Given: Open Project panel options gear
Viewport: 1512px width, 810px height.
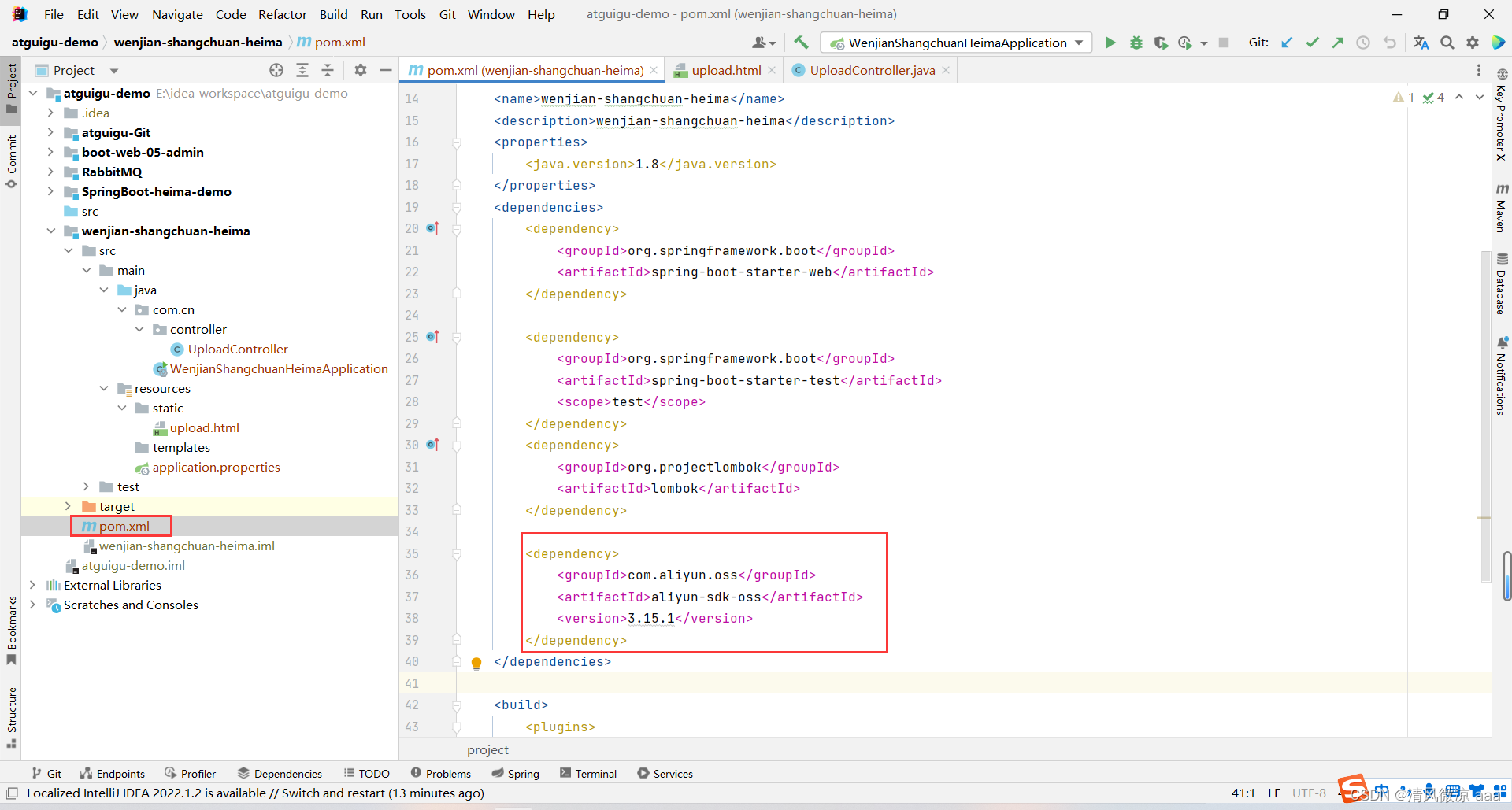Looking at the screenshot, I should coord(361,70).
